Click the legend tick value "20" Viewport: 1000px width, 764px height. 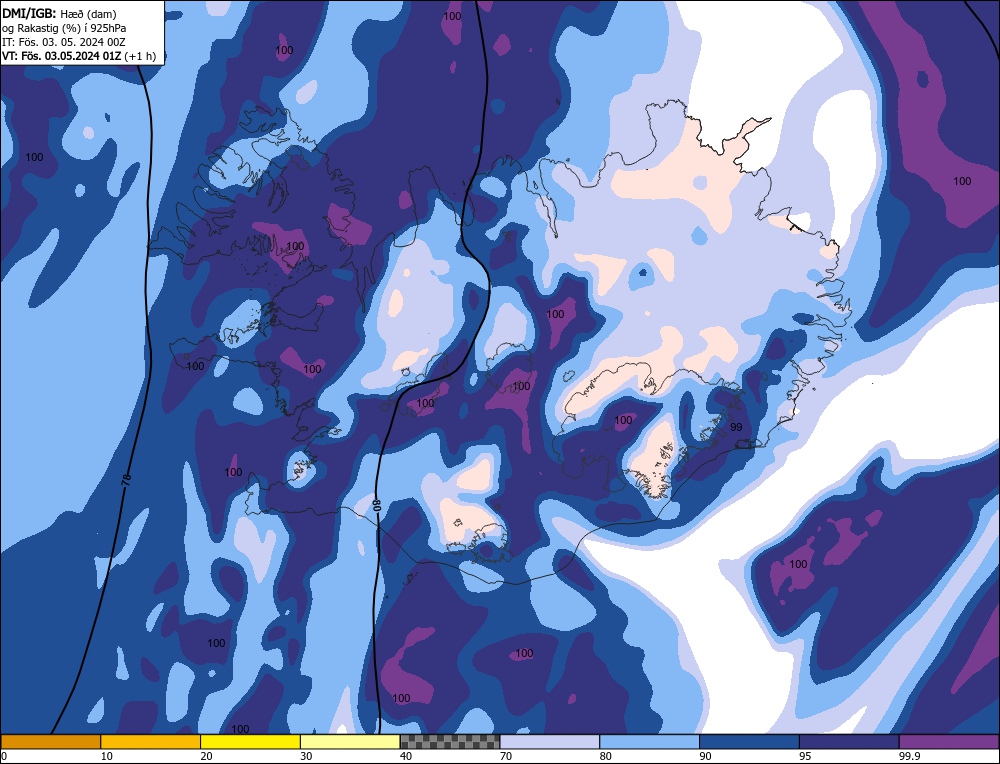pyautogui.click(x=206, y=756)
